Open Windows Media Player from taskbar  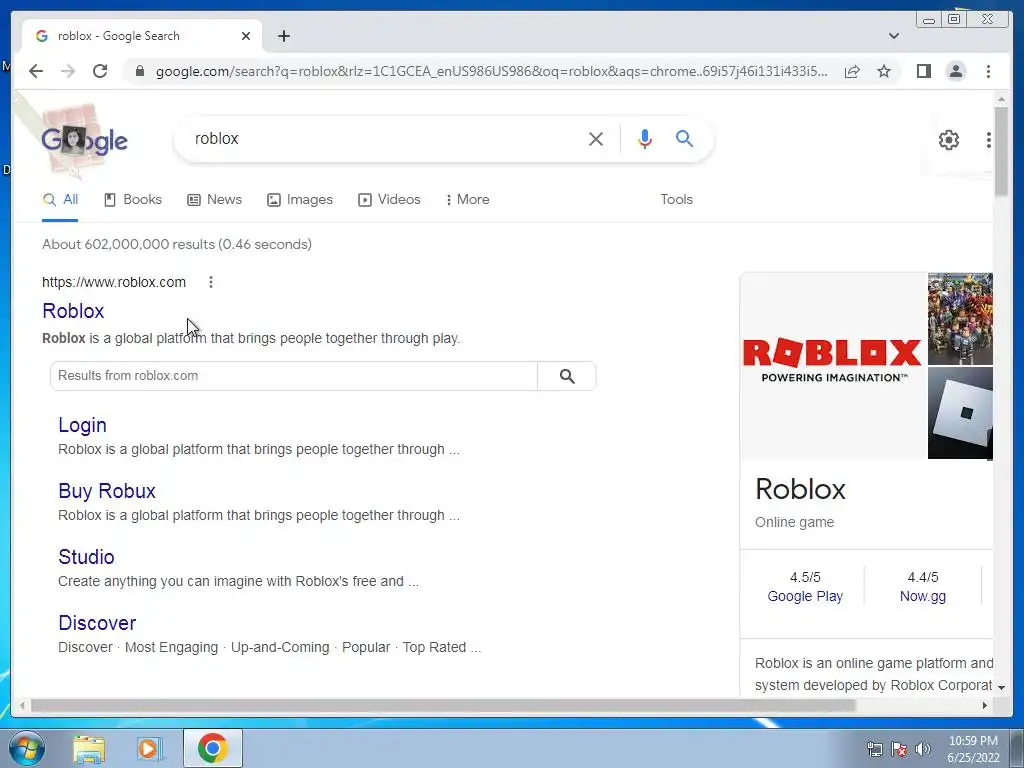coord(149,748)
